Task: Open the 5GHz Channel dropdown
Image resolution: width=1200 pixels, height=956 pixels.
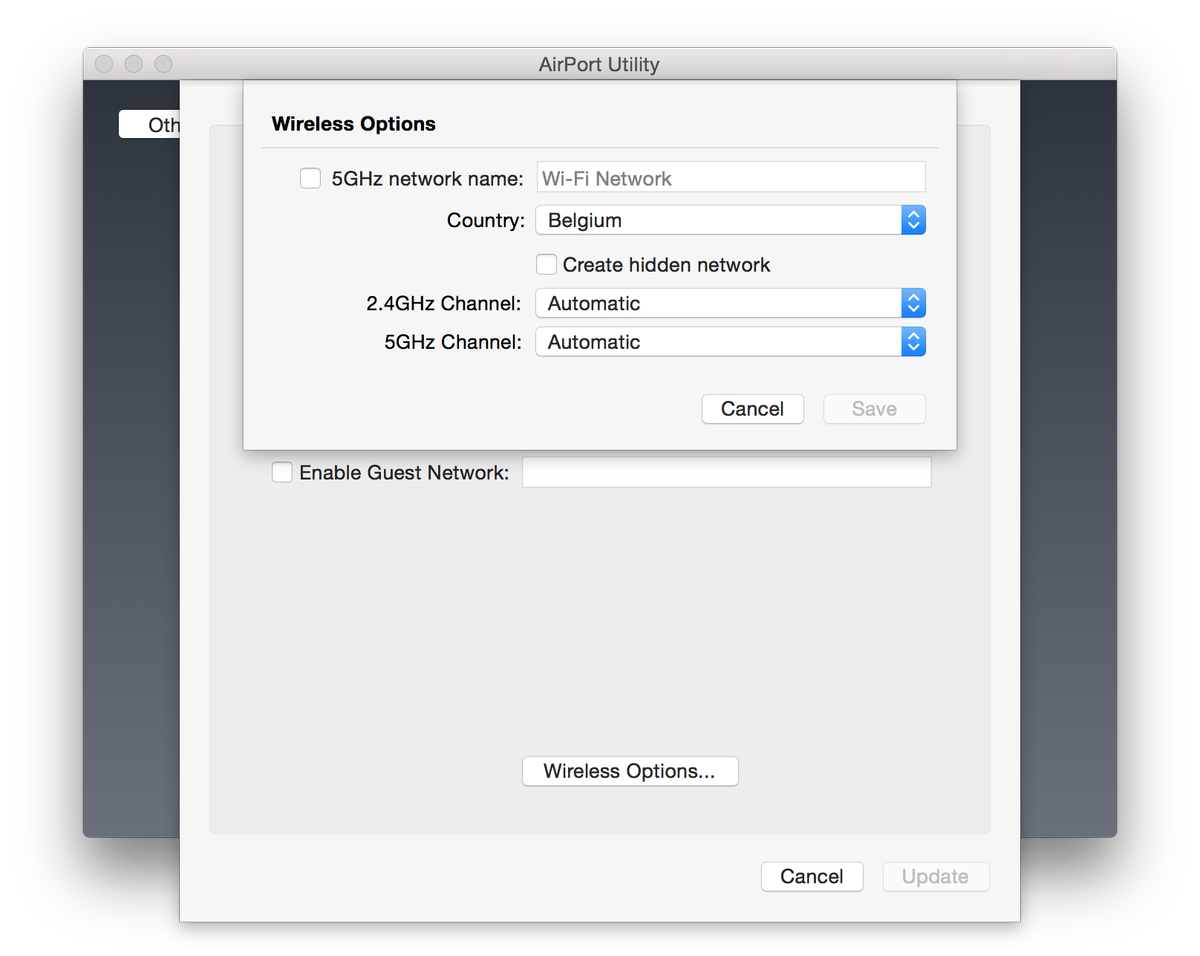Action: tap(731, 342)
